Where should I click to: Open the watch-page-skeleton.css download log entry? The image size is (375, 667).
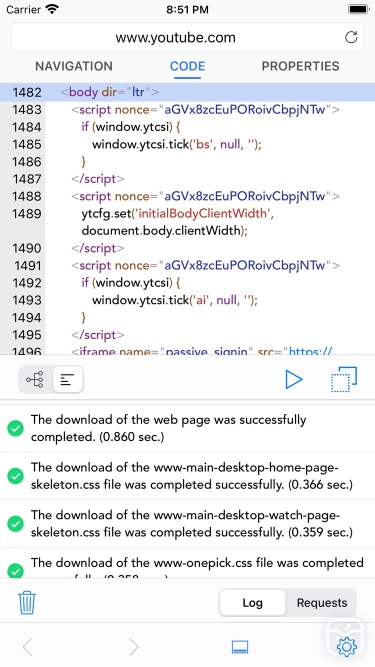(x=188, y=524)
